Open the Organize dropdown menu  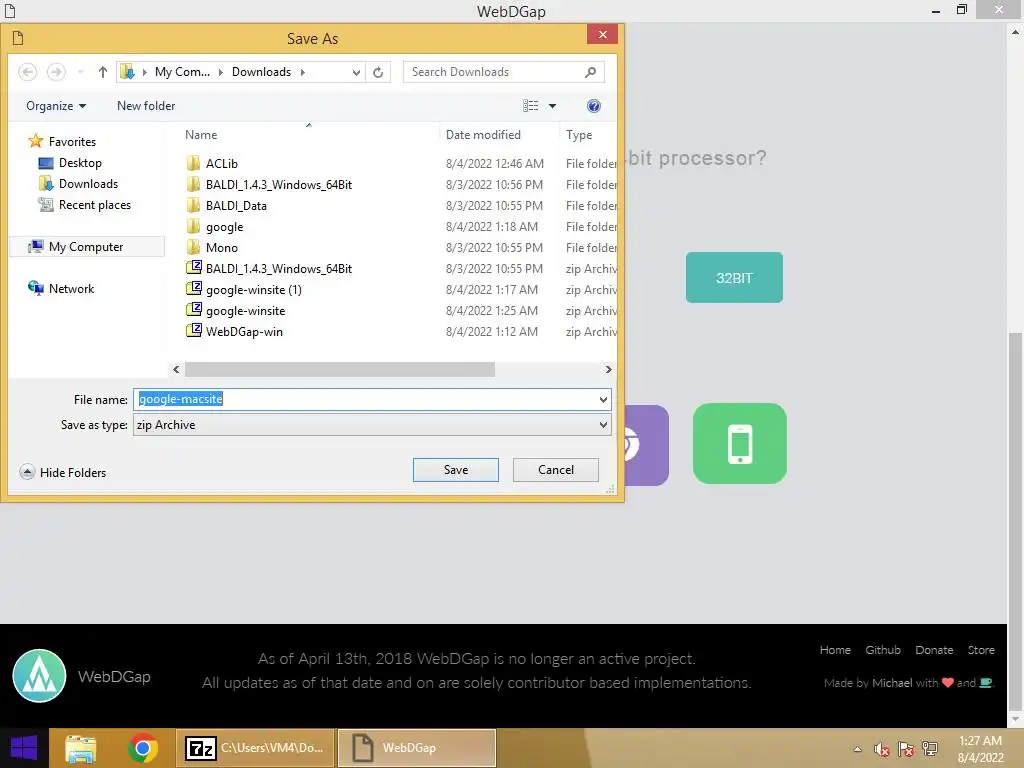point(56,106)
